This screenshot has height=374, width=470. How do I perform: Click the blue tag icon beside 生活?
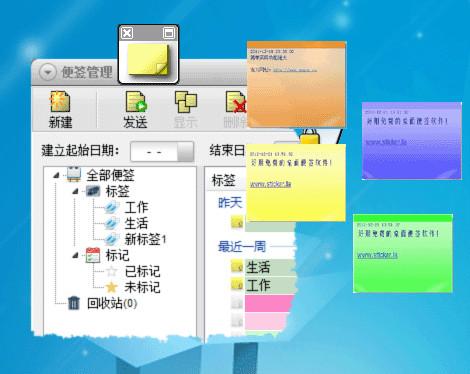point(112,223)
